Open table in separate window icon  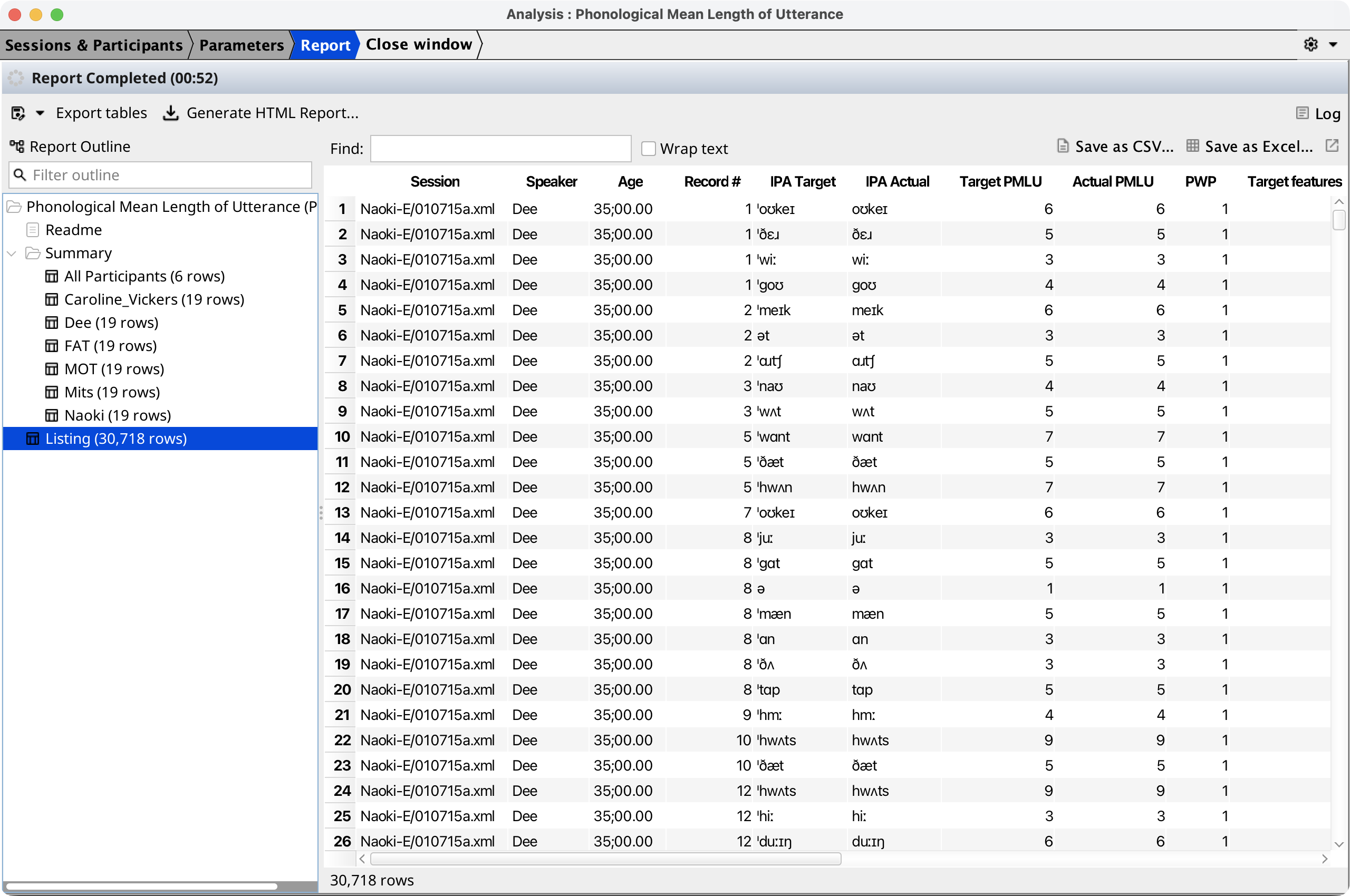coord(1332,145)
